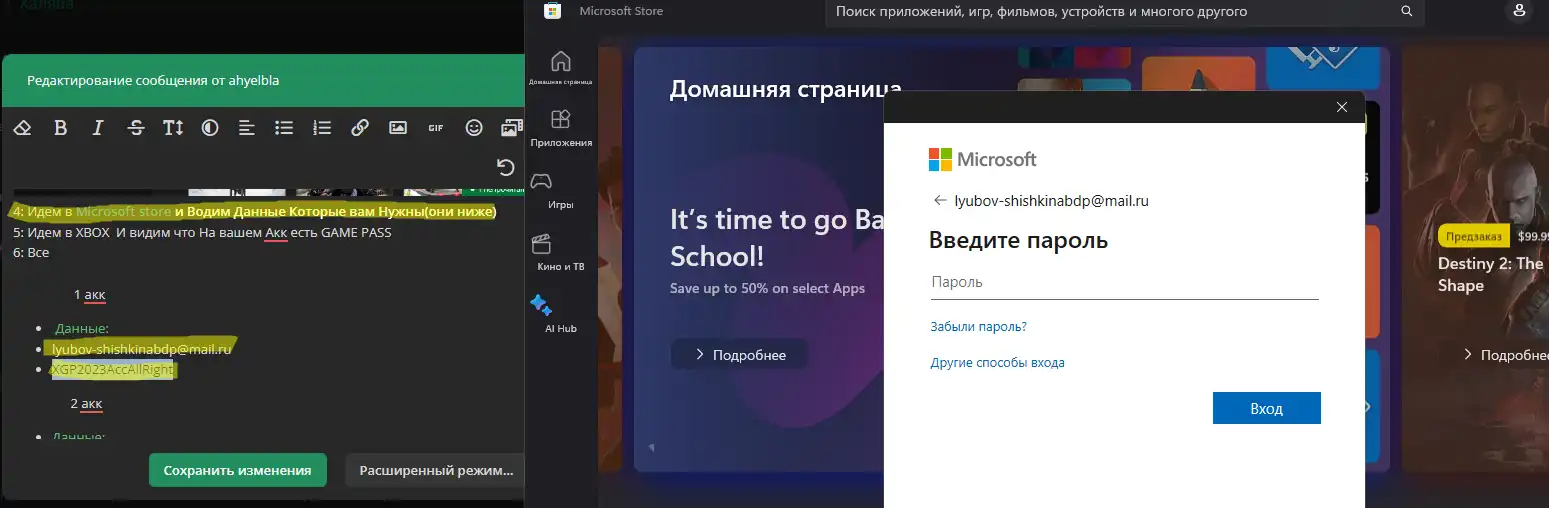
Task: Open Подробнее on the Back to School banner
Action: (739, 355)
